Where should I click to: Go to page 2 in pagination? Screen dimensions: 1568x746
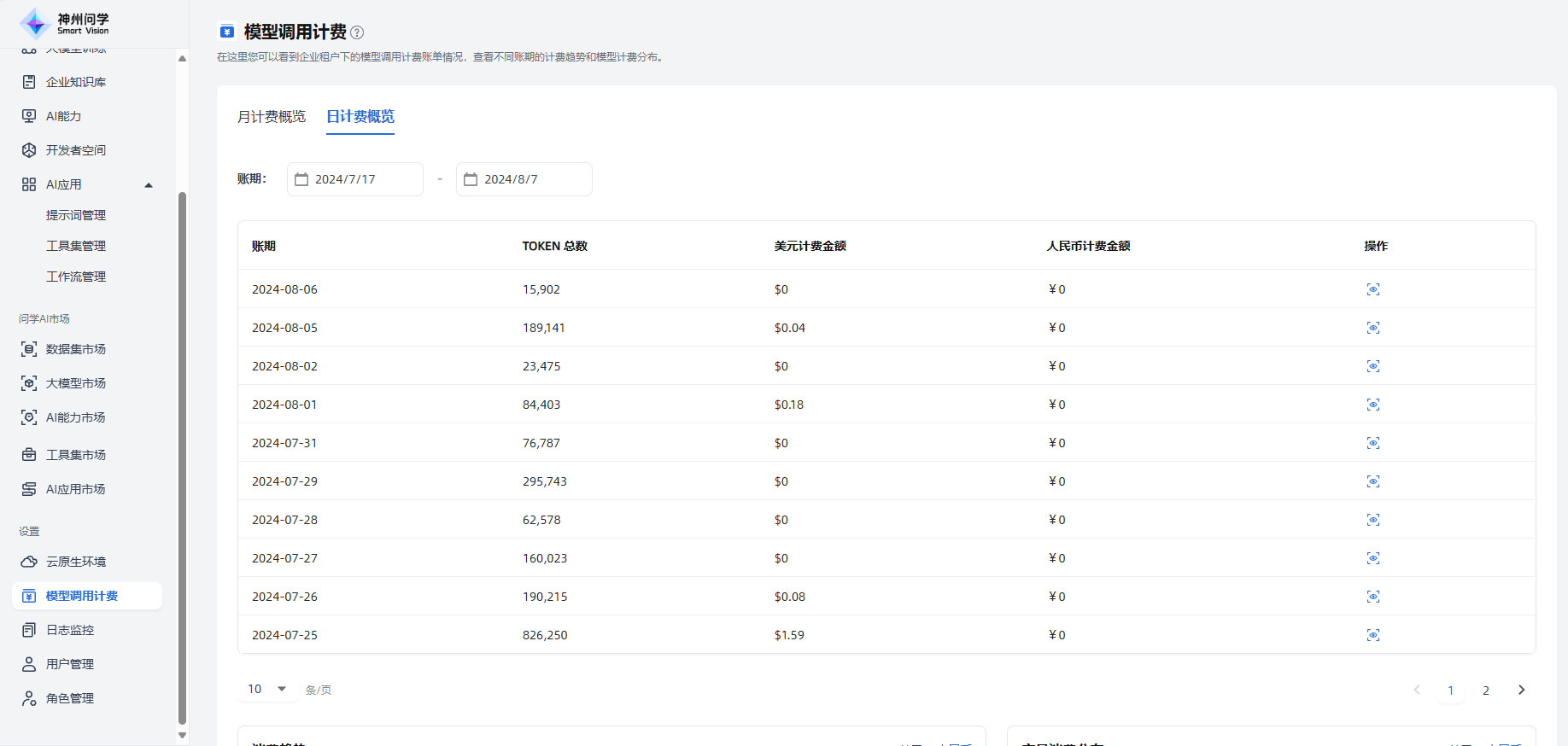point(1486,690)
